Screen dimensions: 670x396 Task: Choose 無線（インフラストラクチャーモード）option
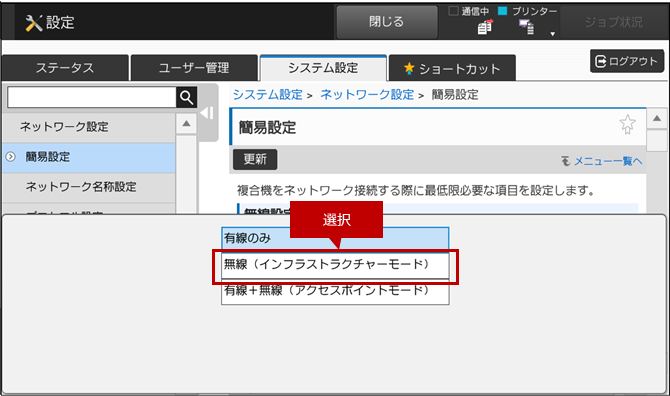pyautogui.click(x=335, y=265)
